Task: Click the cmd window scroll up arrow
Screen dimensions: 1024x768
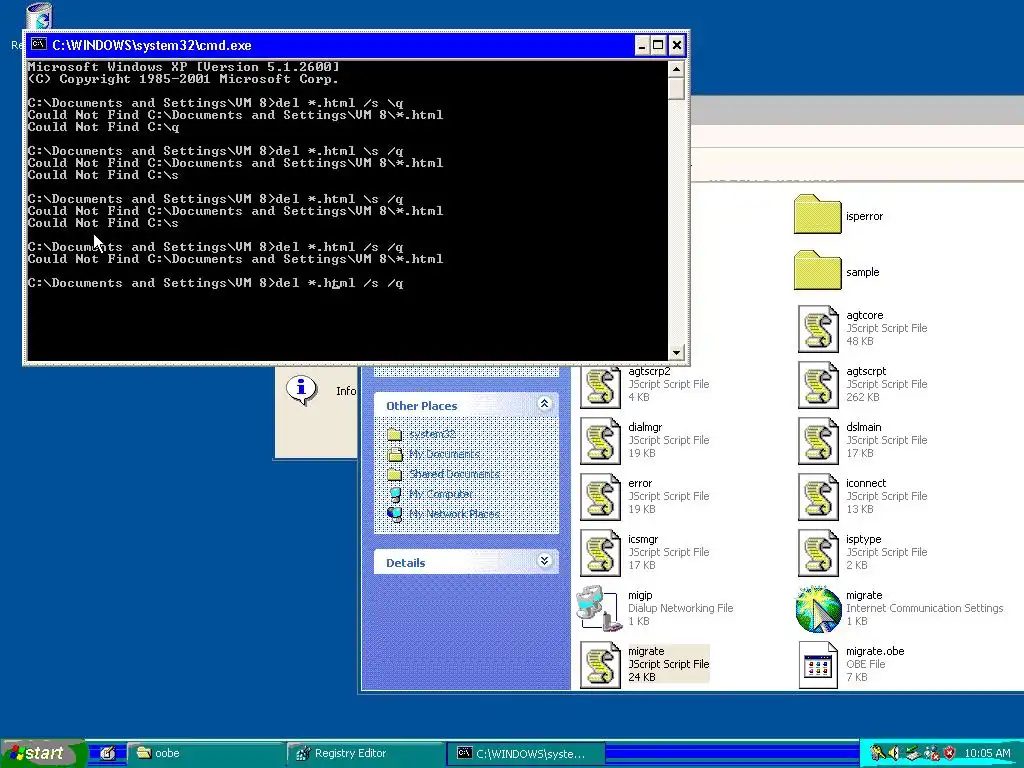Action: (x=676, y=69)
